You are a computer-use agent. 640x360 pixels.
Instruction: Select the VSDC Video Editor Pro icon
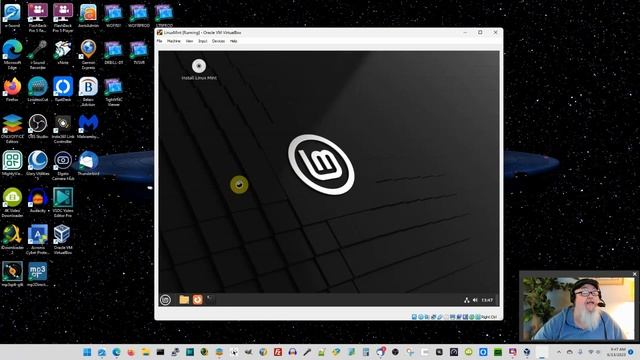tap(63, 202)
